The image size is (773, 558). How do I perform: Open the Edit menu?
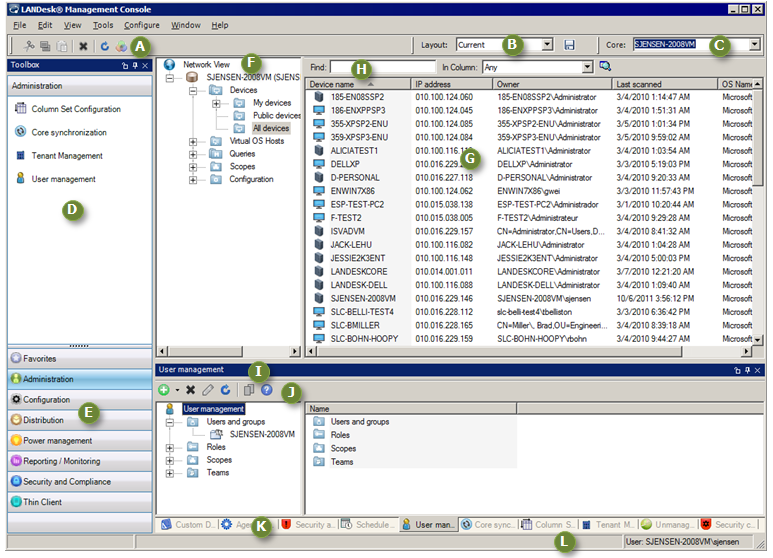(x=45, y=25)
